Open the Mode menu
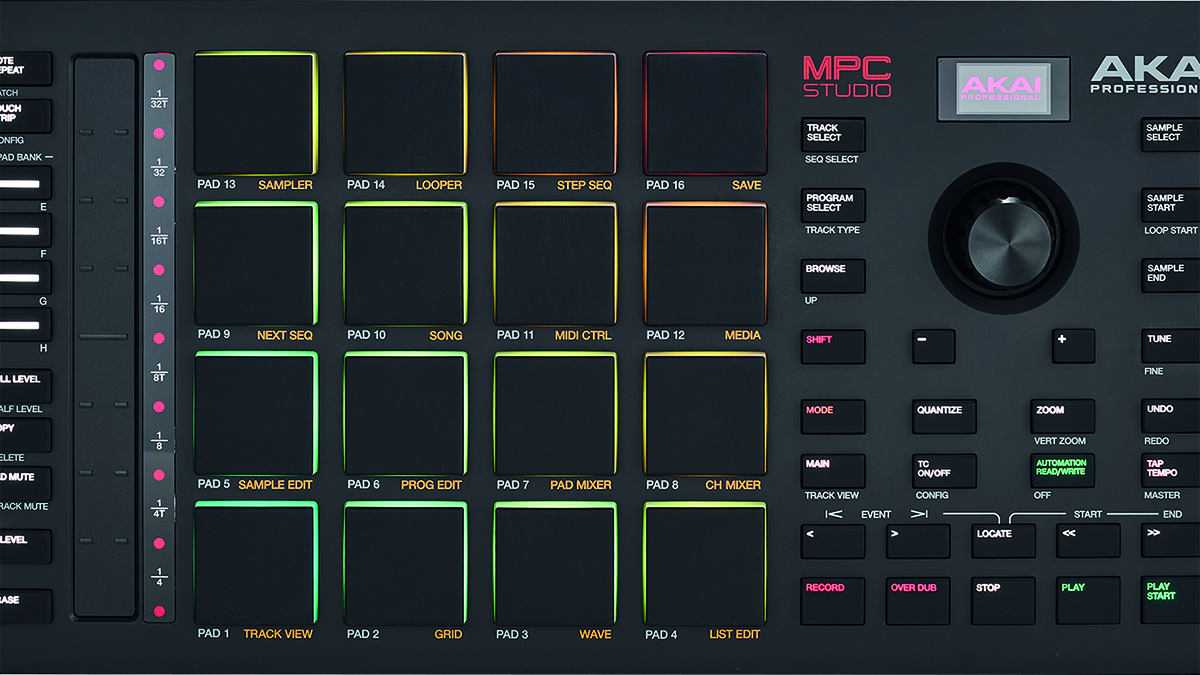 point(832,417)
